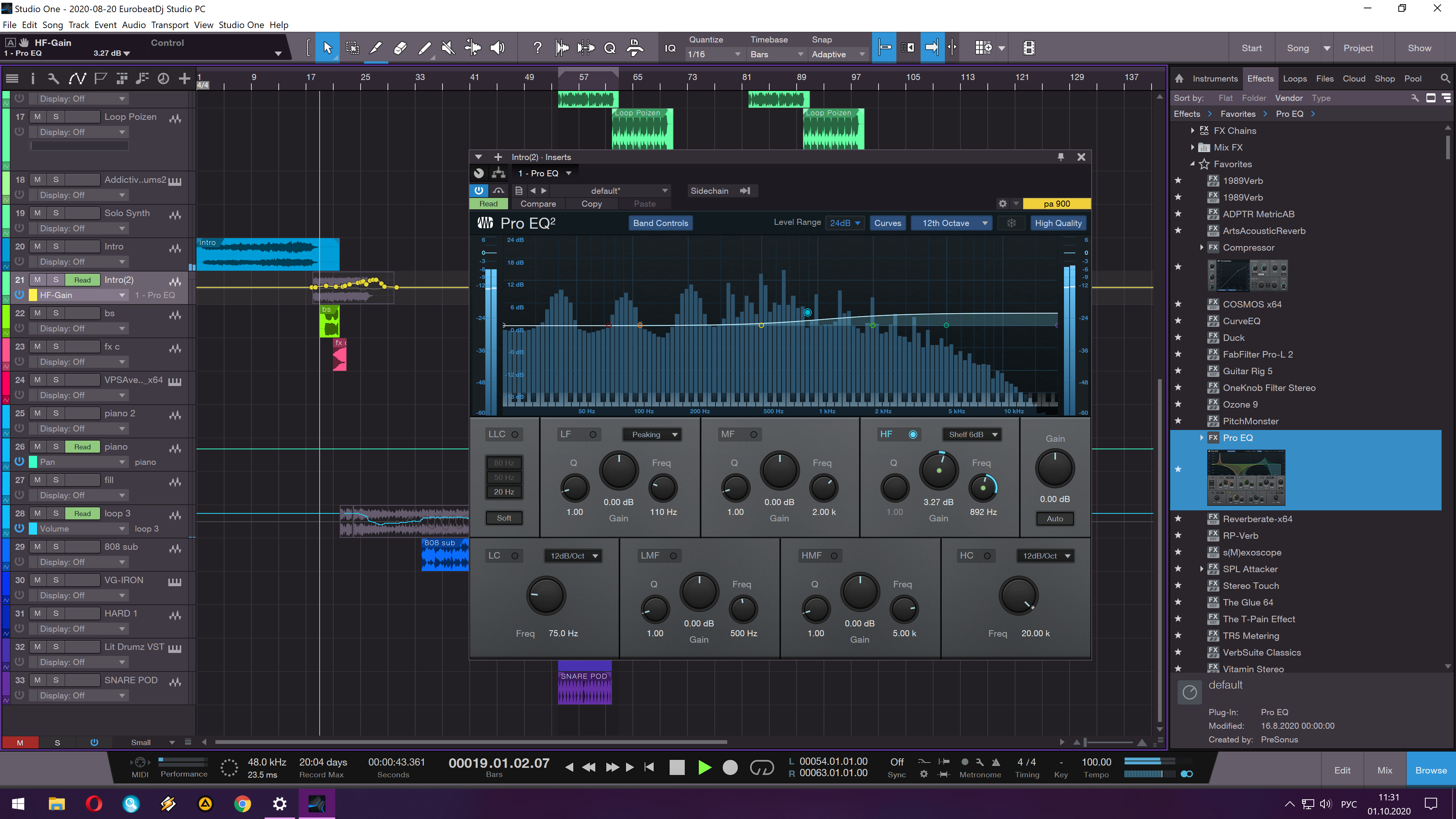Viewport: 1456px width, 819px height.
Task: Click the Compare button
Action: [538, 204]
